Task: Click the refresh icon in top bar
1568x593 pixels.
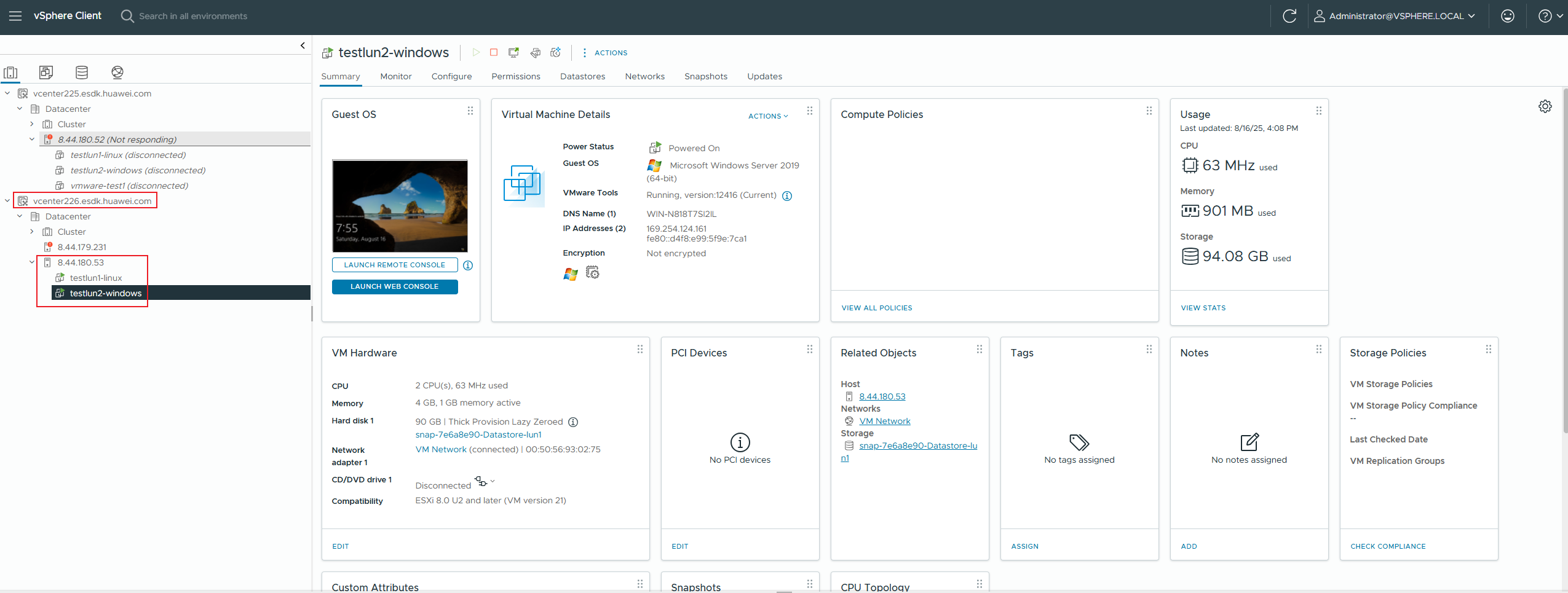Action: (1289, 16)
